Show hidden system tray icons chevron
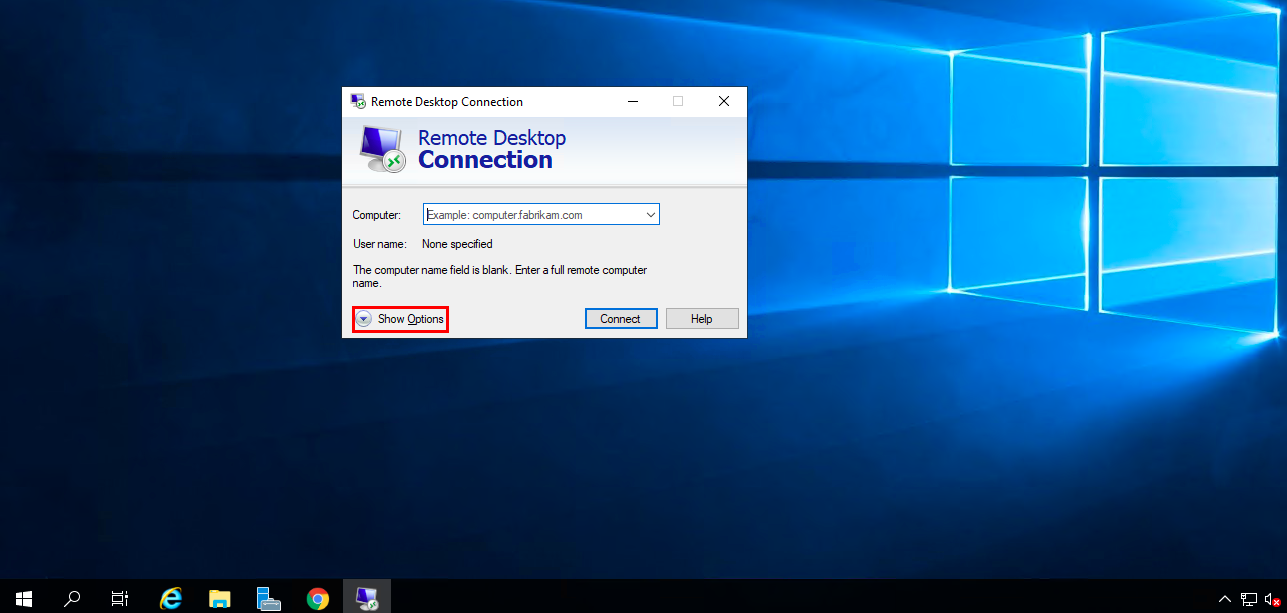 click(x=1225, y=599)
